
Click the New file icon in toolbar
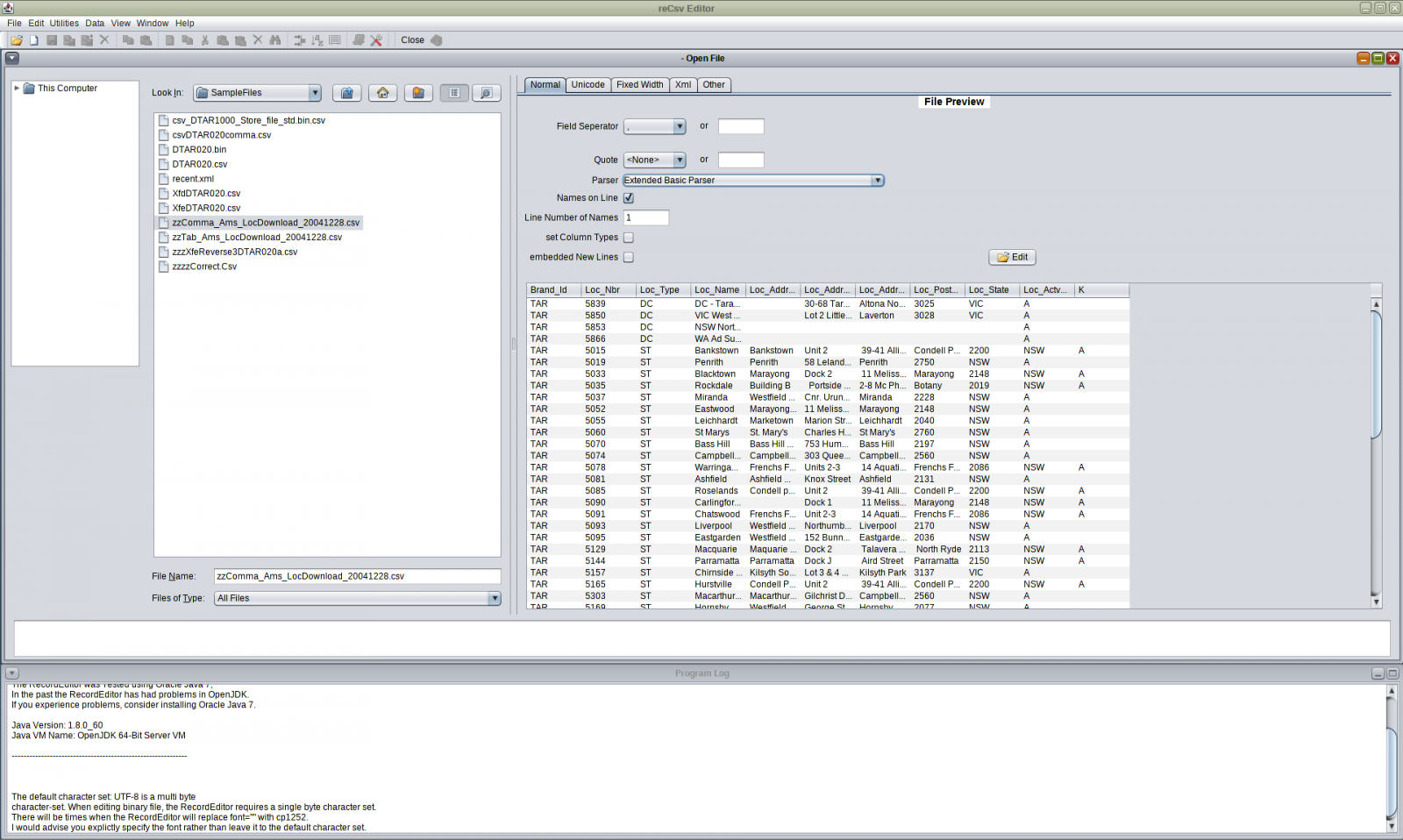[34, 40]
